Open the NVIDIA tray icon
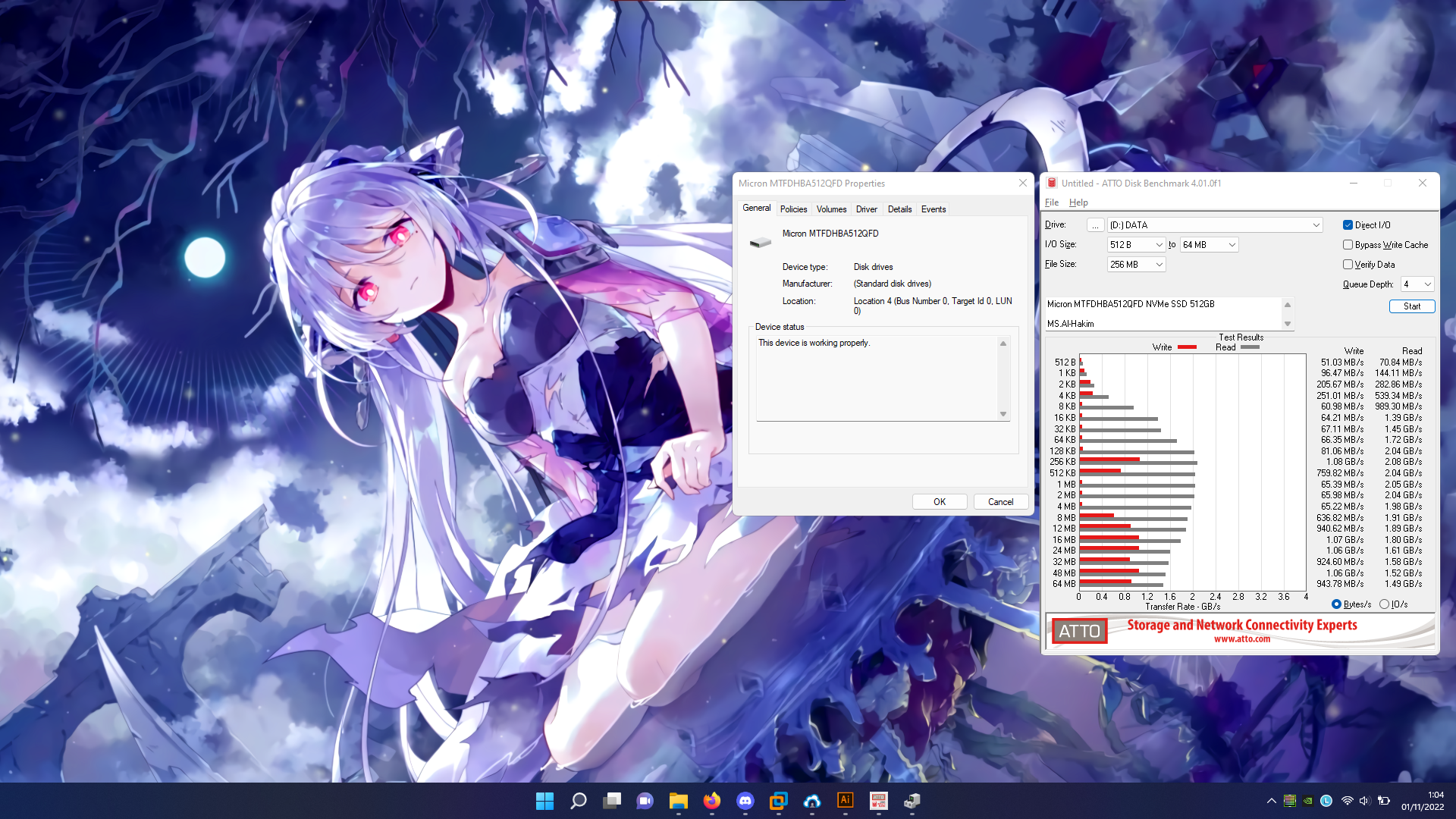The width and height of the screenshot is (1456, 819). pyautogui.click(x=1308, y=801)
